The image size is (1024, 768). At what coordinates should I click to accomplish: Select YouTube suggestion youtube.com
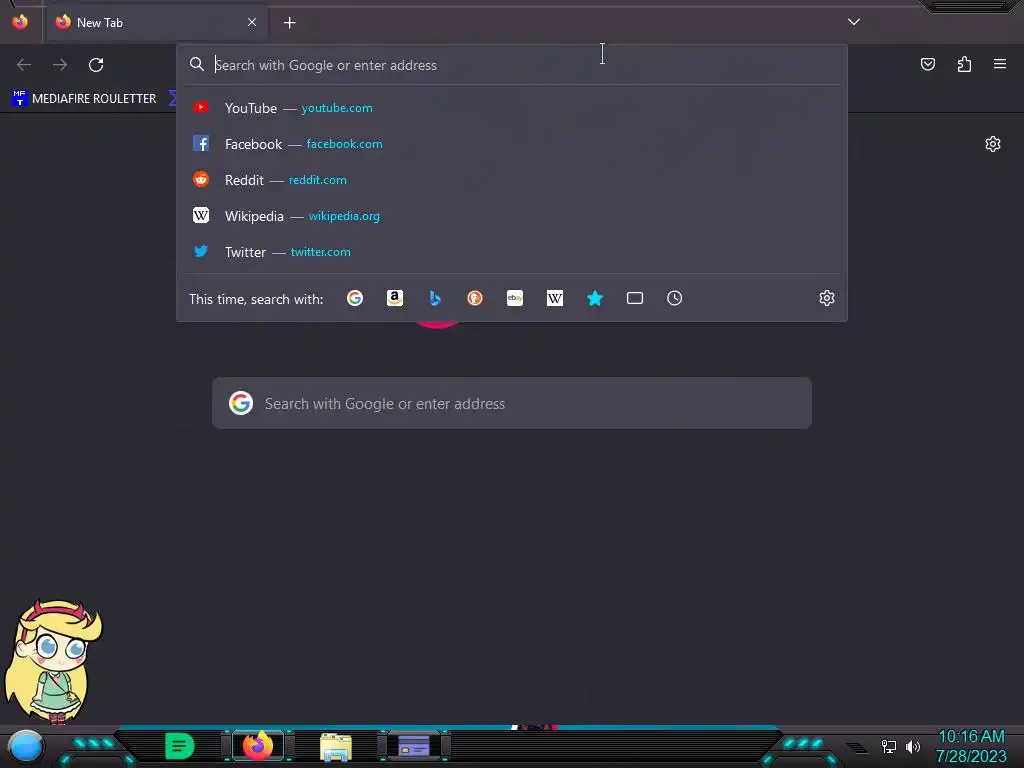512,108
